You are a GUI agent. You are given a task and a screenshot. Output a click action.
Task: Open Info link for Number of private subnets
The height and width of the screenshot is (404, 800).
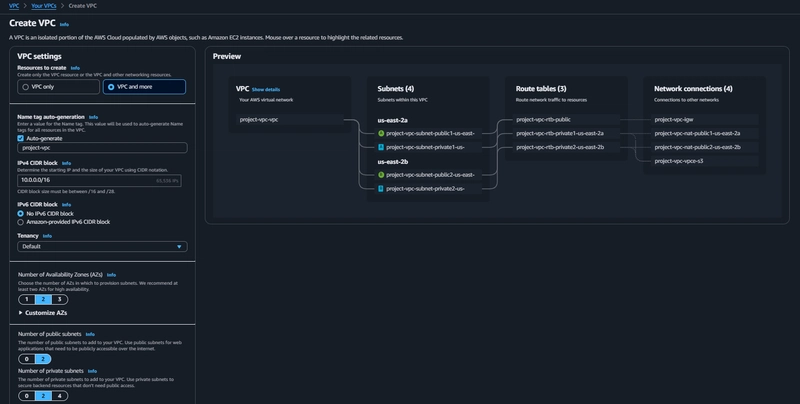click(92, 371)
